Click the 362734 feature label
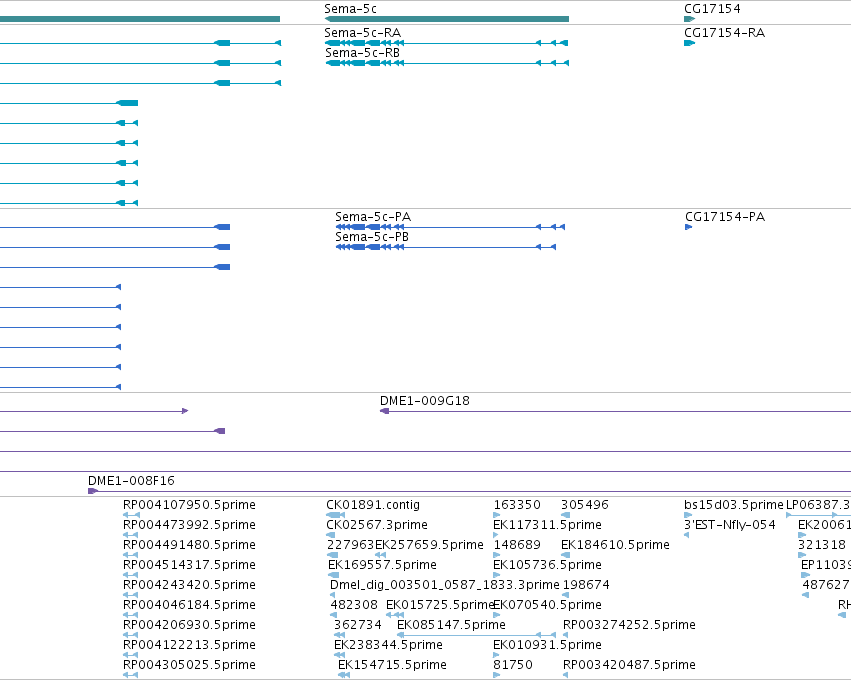 [357, 625]
